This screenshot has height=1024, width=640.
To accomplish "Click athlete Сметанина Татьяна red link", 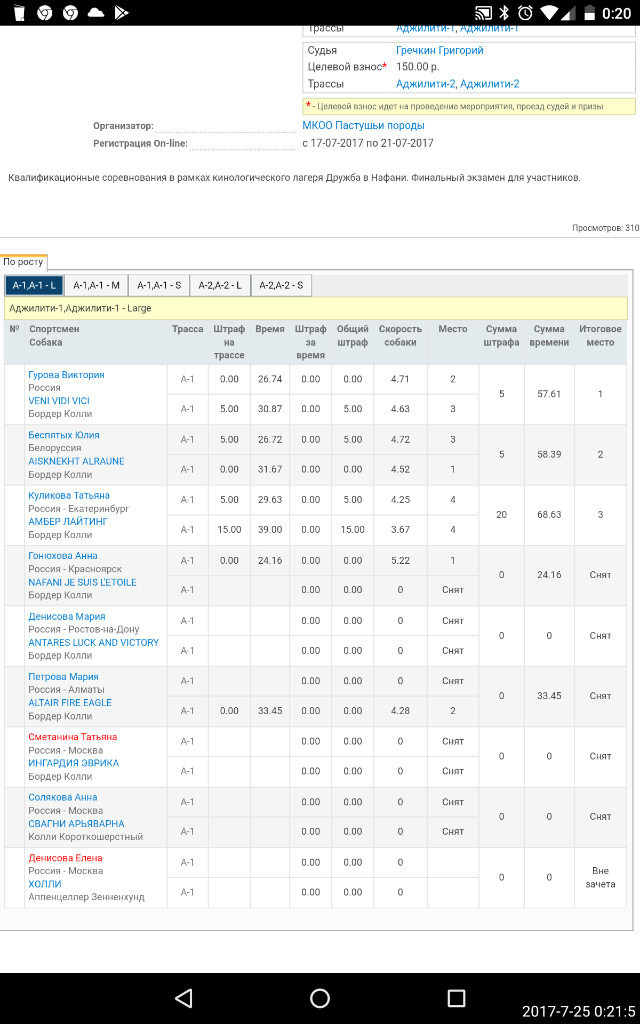I will (72, 737).
